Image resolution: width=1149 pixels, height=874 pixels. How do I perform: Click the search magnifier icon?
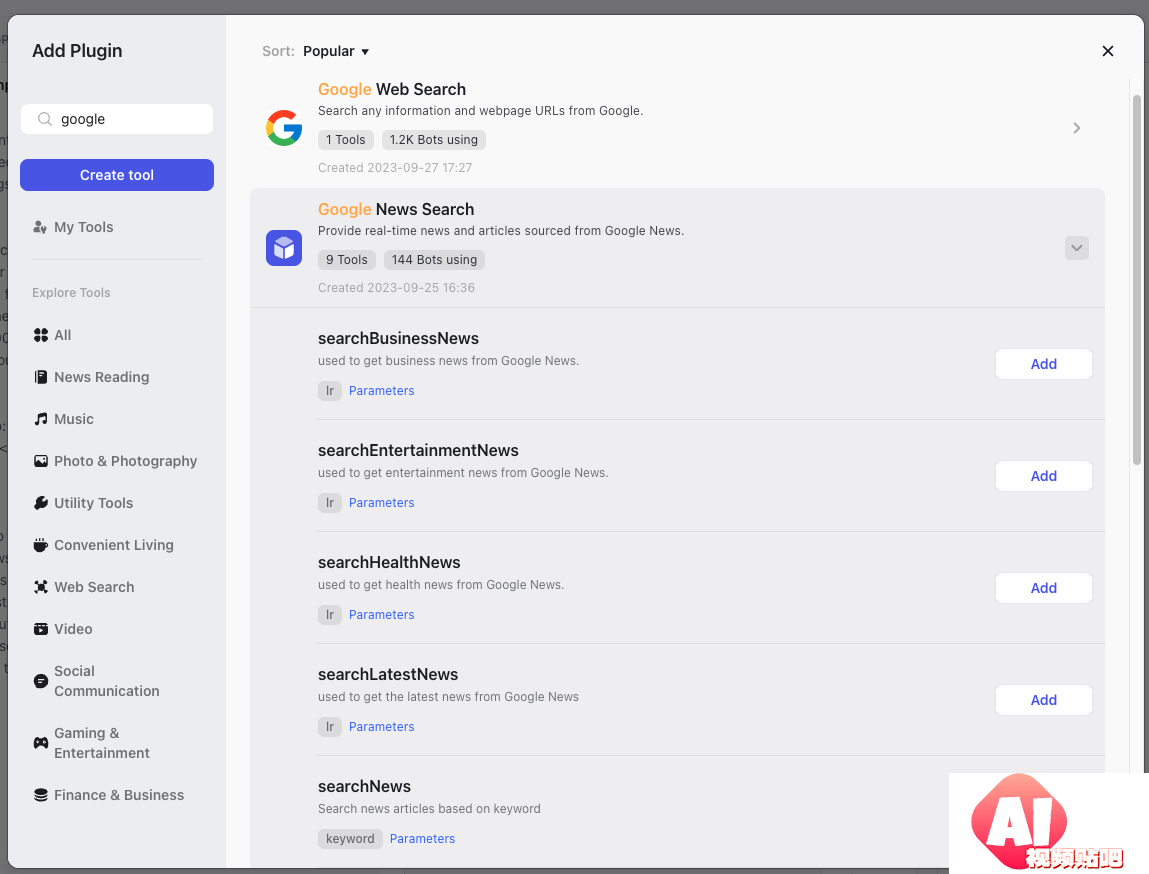coord(45,119)
